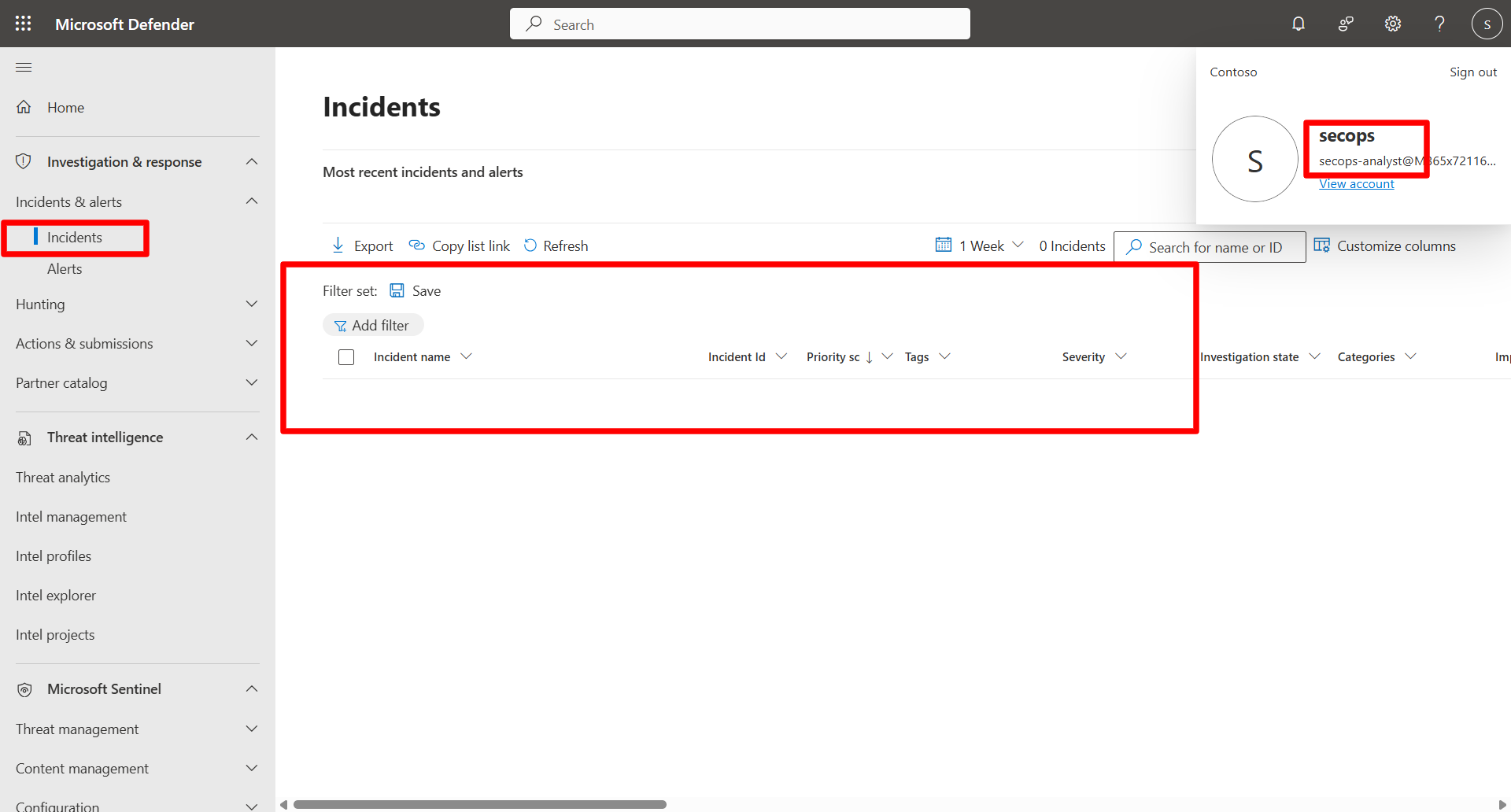Click the Copy list link chain icon
Screen dimensions: 1511x812
pyautogui.click(x=417, y=245)
